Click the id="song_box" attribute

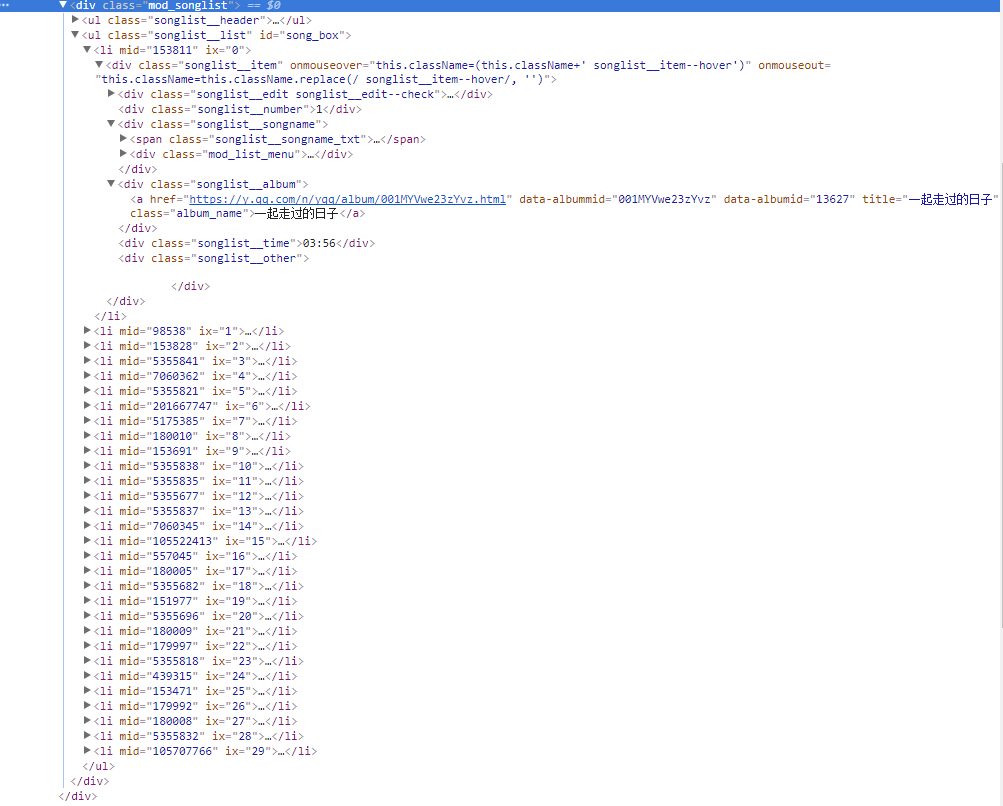click(x=303, y=35)
